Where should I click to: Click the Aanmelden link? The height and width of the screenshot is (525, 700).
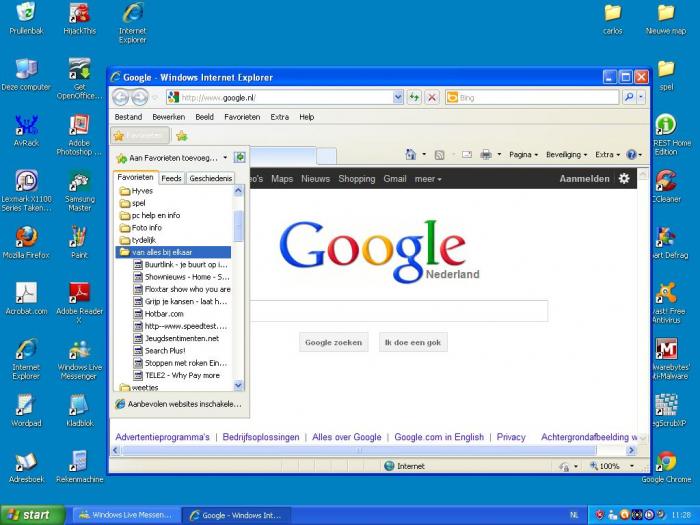(x=584, y=179)
